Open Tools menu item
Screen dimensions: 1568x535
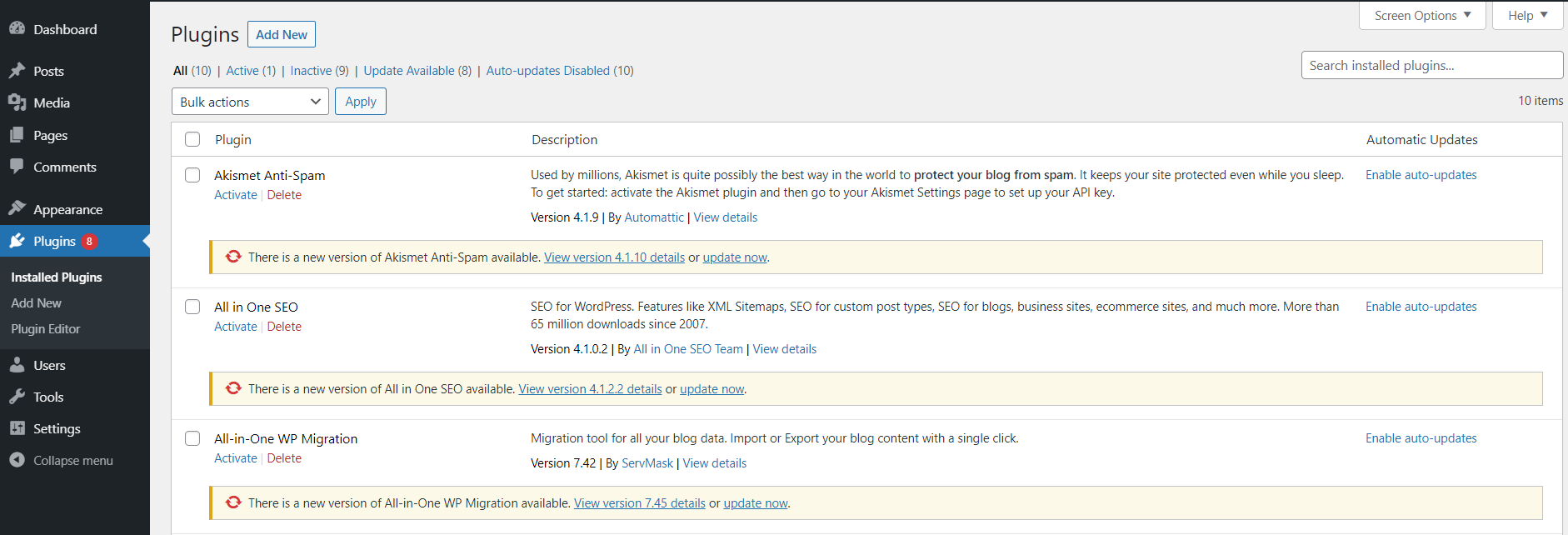(x=48, y=397)
